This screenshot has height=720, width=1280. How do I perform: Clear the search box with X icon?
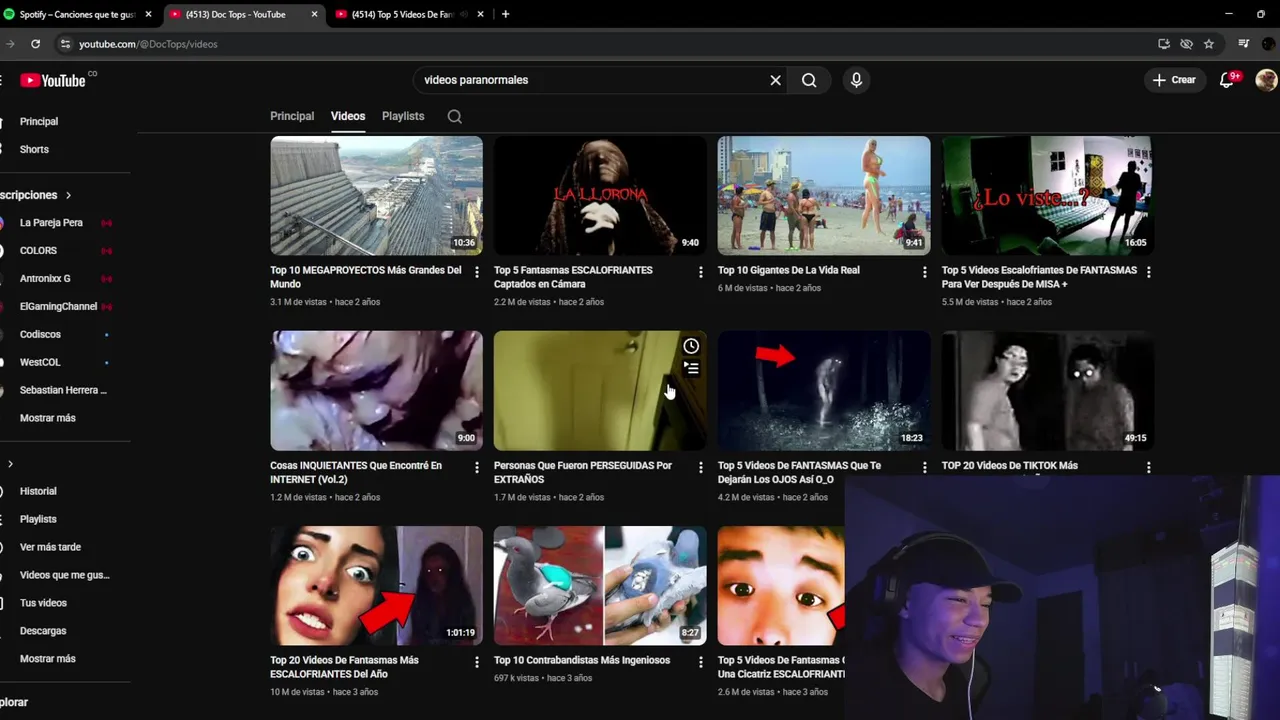(x=775, y=80)
